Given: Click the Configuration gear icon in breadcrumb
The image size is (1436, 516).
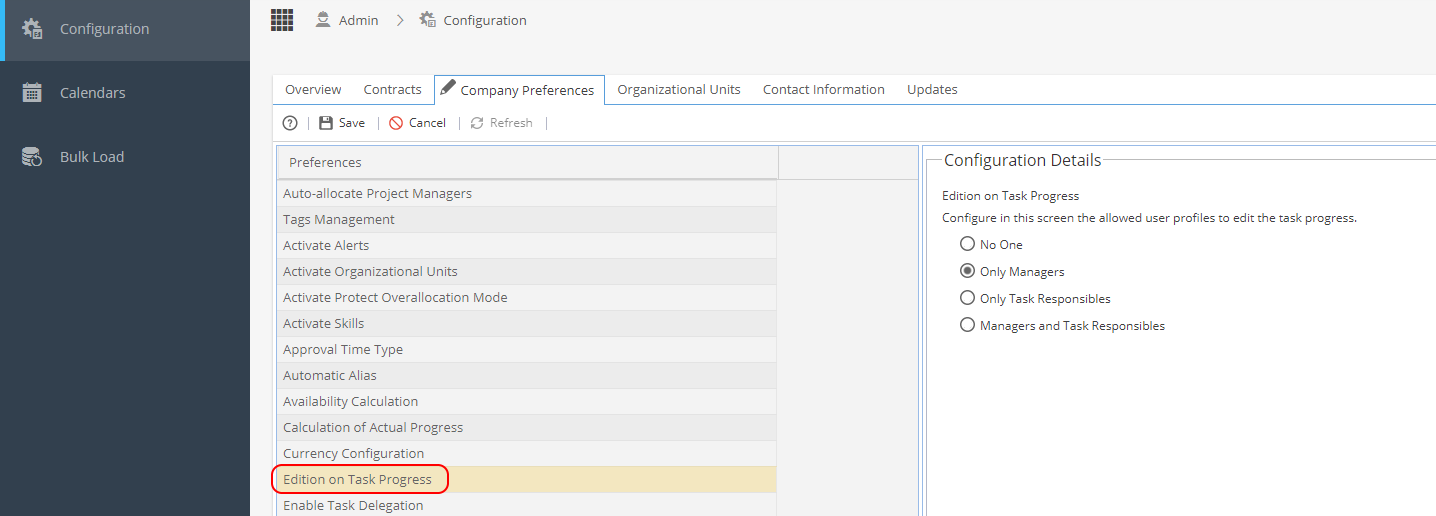Looking at the screenshot, I should click(x=428, y=20).
